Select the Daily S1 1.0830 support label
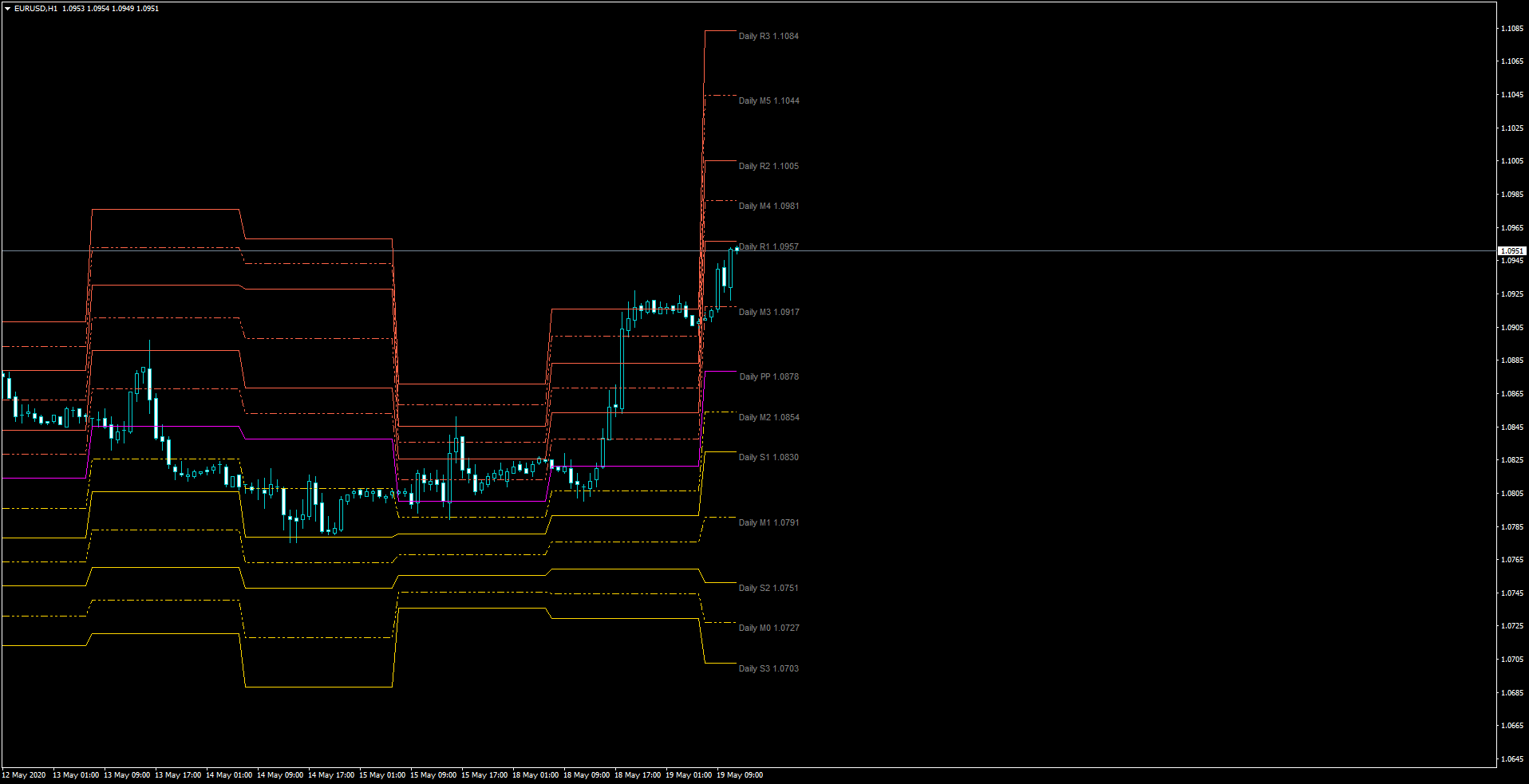Screen dimensions: 1529x784 pyautogui.click(x=768, y=458)
